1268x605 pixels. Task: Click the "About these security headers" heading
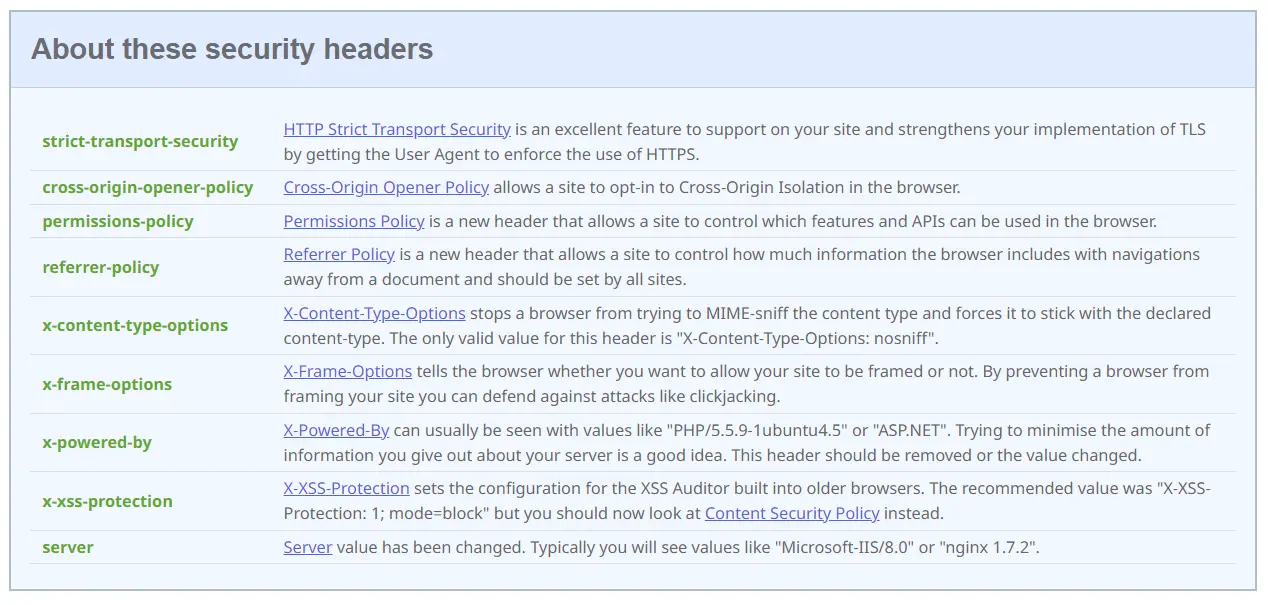tap(232, 49)
